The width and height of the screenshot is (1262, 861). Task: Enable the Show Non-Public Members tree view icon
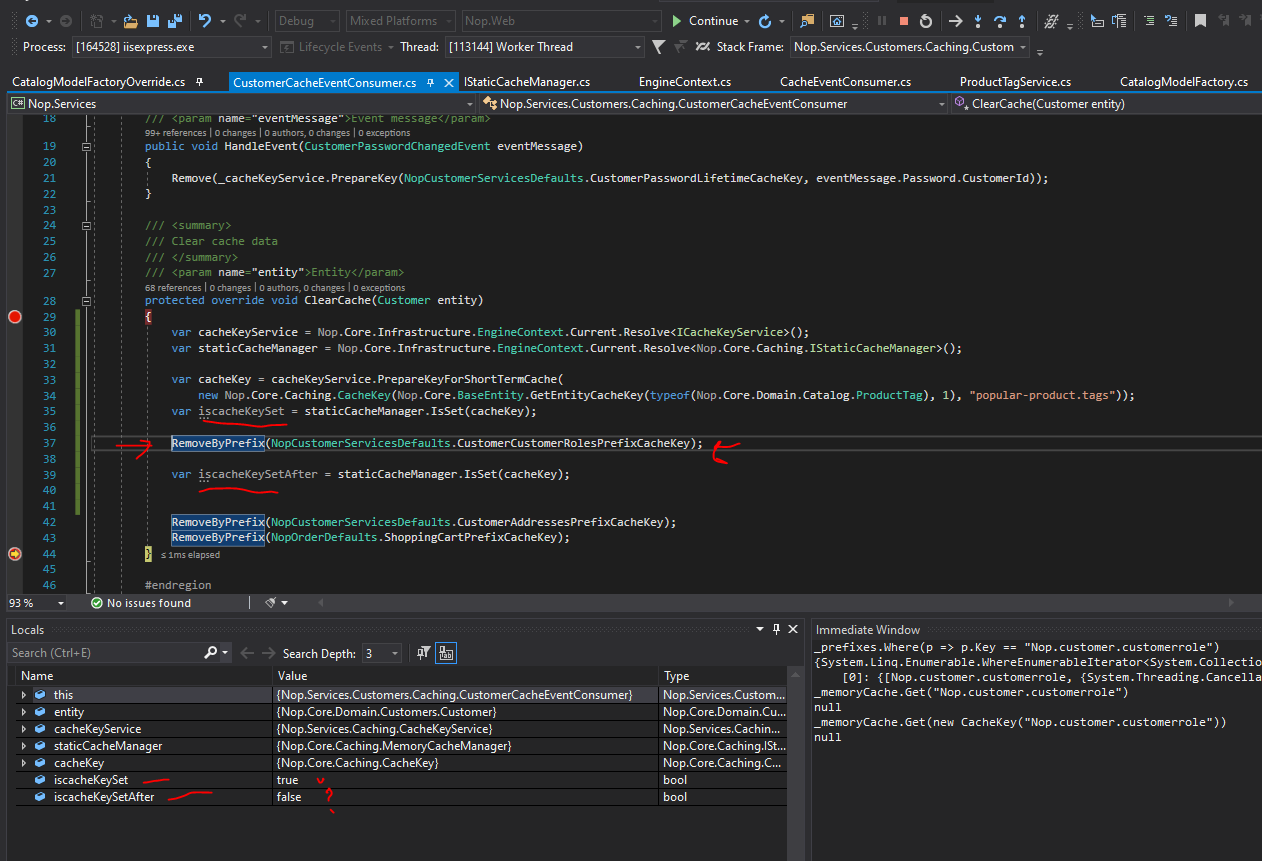(446, 652)
